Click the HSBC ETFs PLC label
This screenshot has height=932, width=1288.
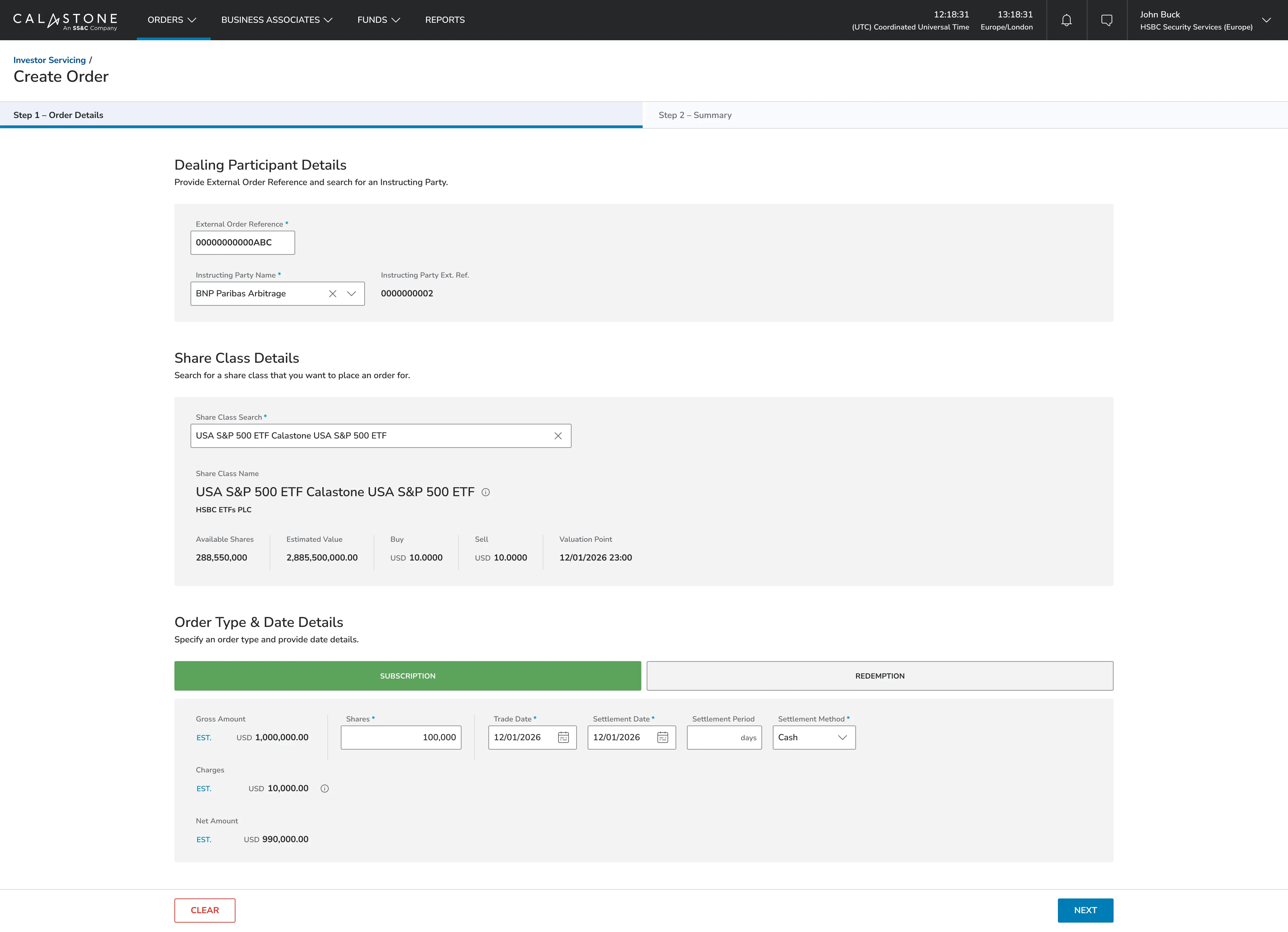pyautogui.click(x=224, y=510)
